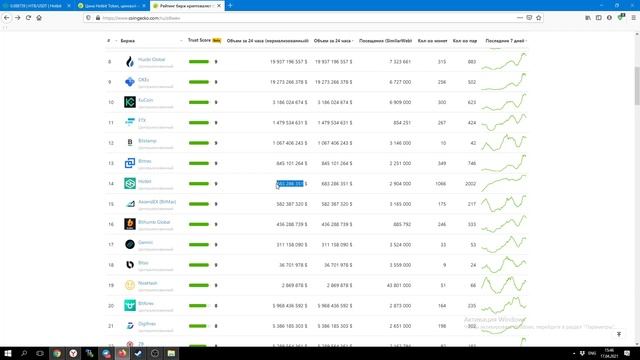Screen dimensions: 640x360
Task: Click the Huobi Global trust score bar
Action: 199,62
